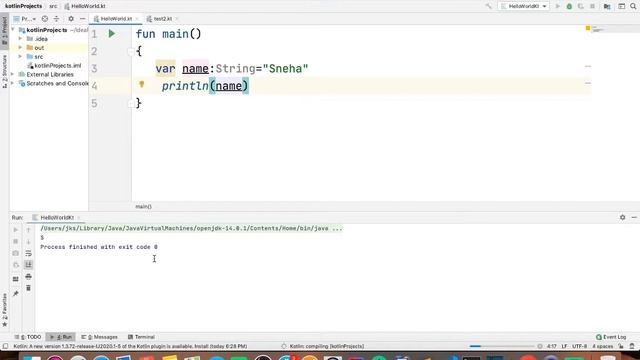The height and width of the screenshot is (360, 640).
Task: Expand Scratches and Consoles node
Action: [13, 84]
